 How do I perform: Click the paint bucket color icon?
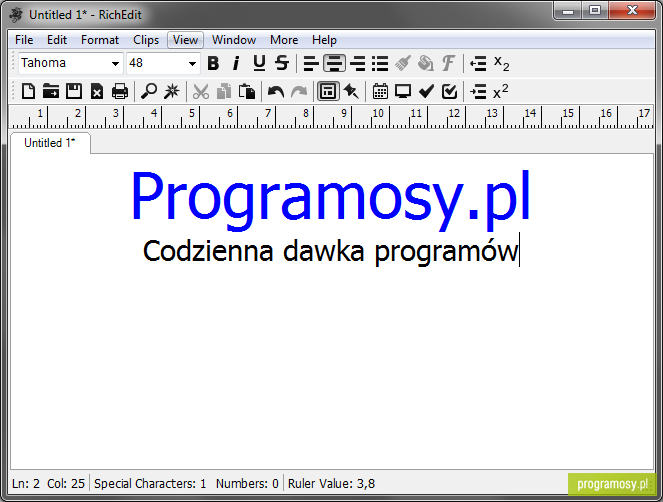click(x=426, y=63)
